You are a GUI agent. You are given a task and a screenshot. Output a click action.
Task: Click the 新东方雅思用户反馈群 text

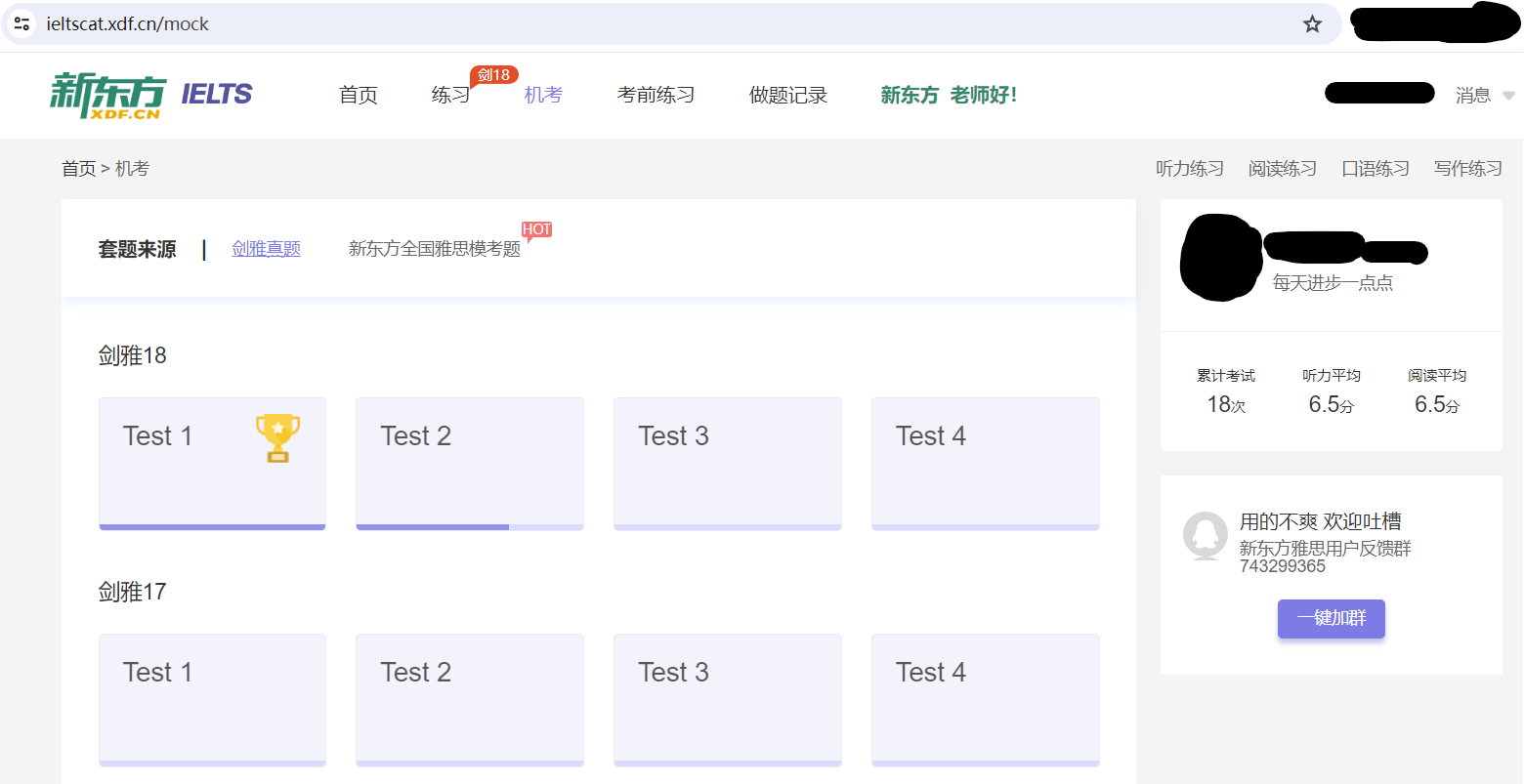point(1326,549)
